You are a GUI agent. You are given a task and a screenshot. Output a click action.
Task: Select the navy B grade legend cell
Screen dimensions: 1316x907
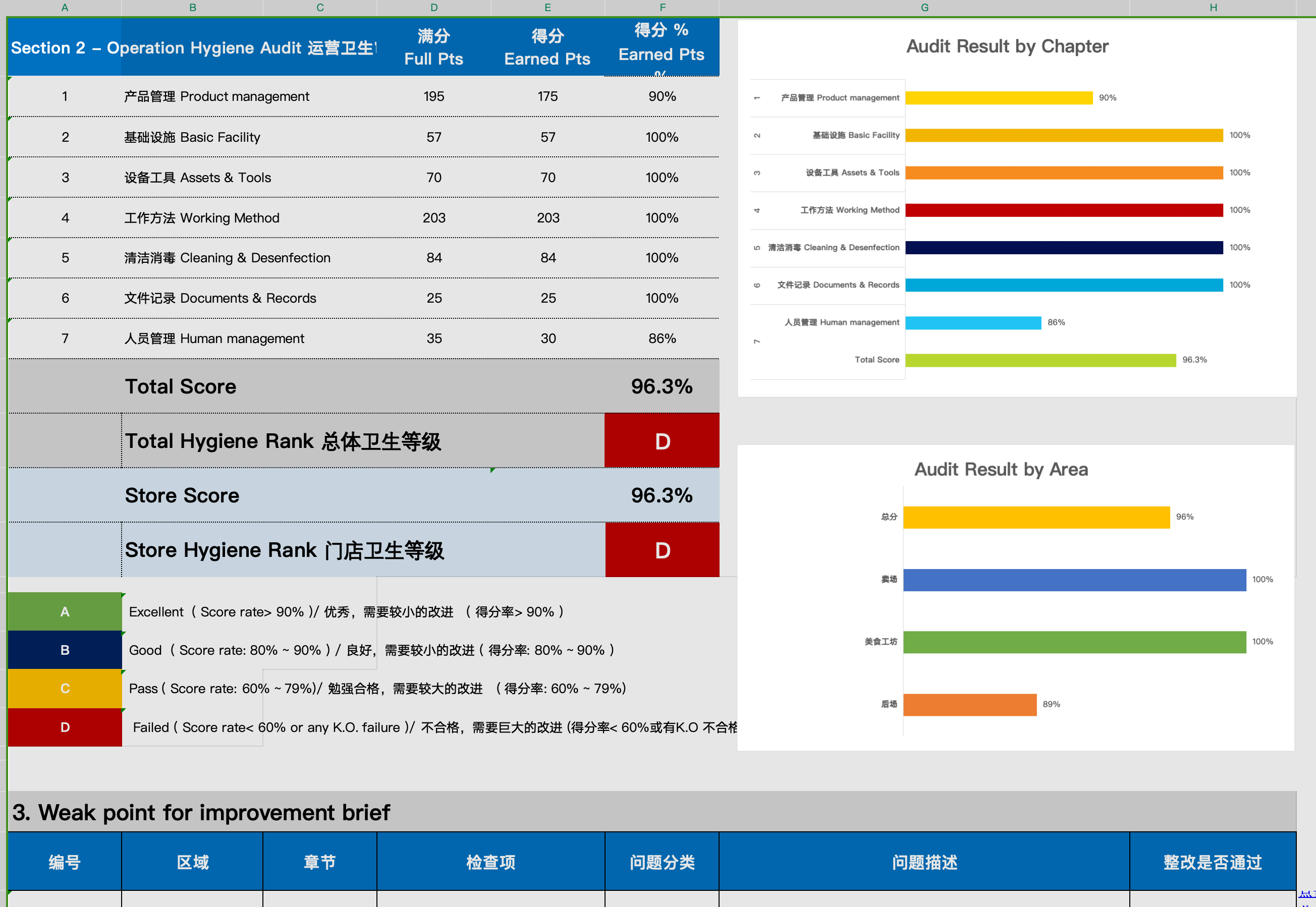click(x=65, y=650)
